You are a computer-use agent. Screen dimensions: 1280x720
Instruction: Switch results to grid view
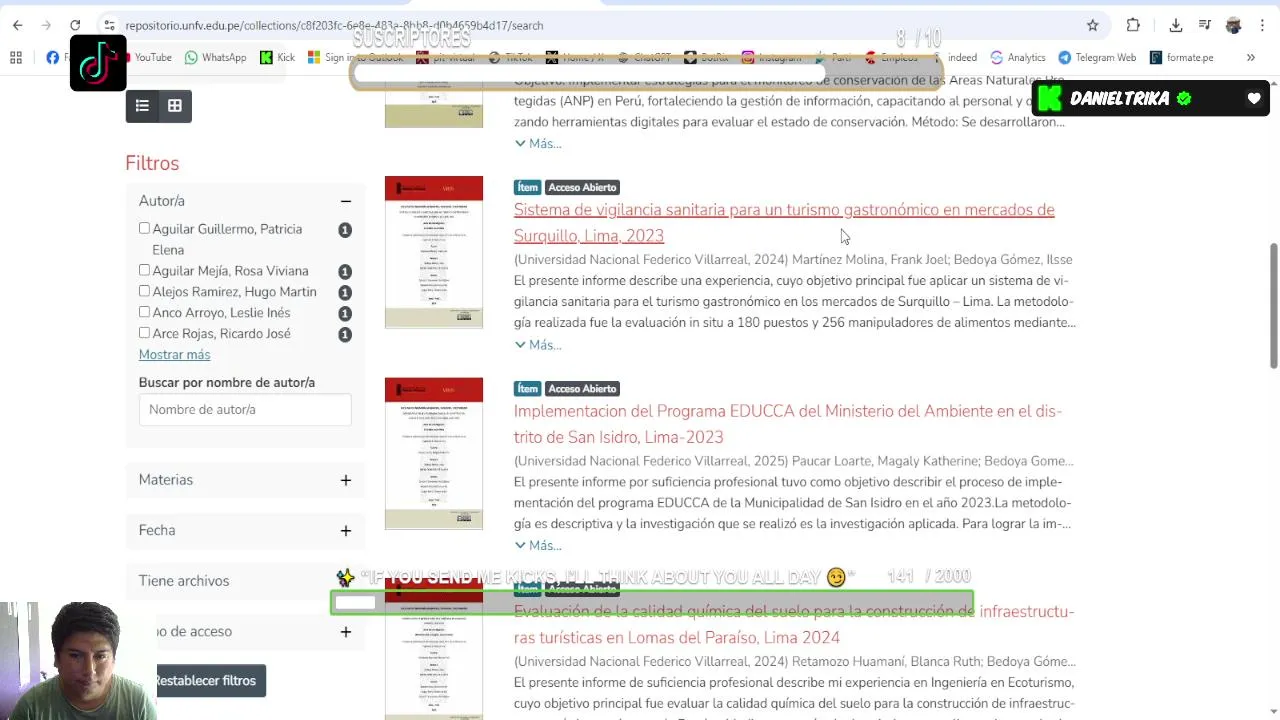pyautogui.click(x=175, y=106)
